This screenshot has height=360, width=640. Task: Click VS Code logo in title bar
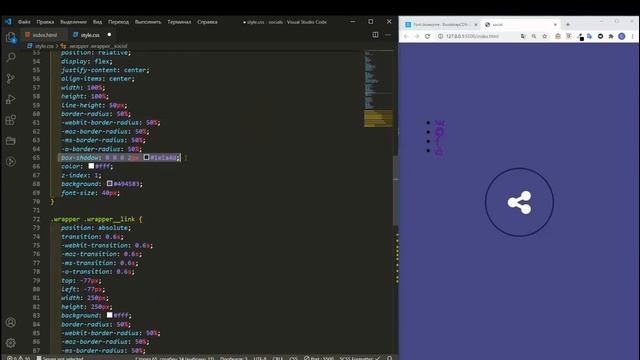[9, 22]
